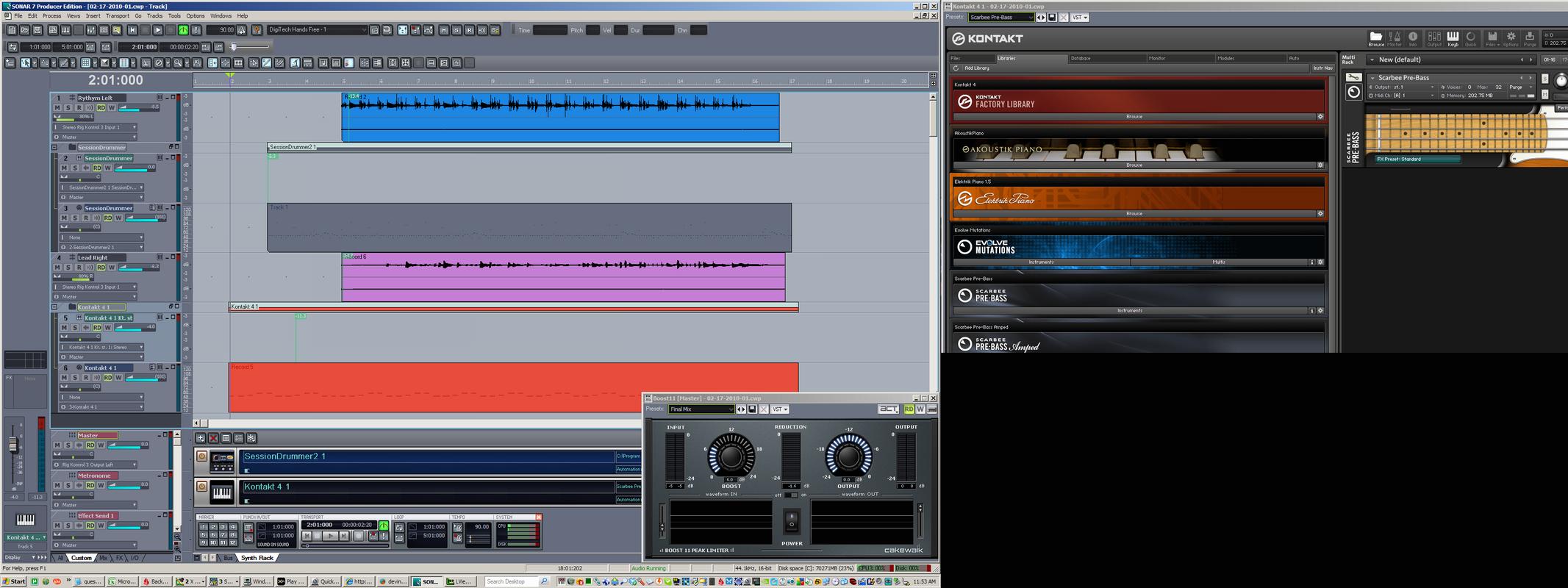Image resolution: width=1568 pixels, height=588 pixels.
Task: Open Kontakt Browse folder icon
Action: tap(1375, 38)
